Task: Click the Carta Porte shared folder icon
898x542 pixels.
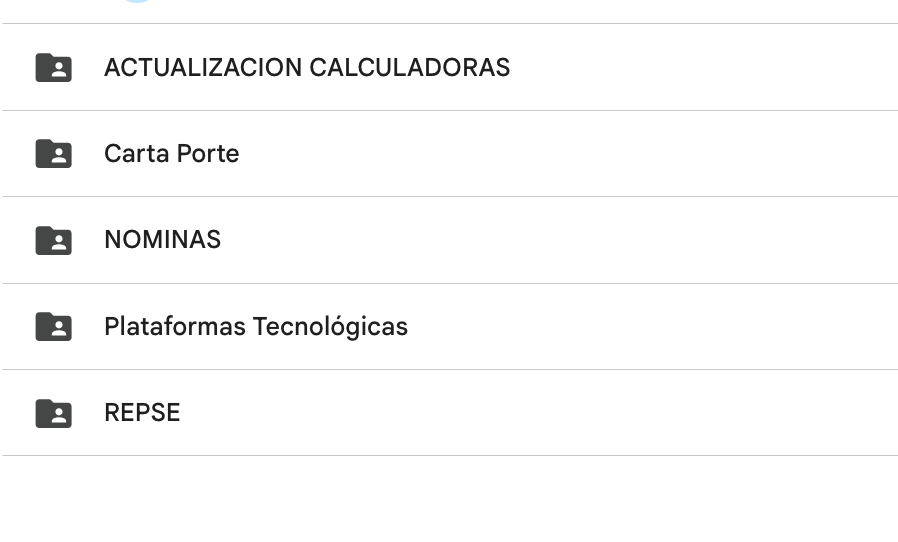Action: pos(53,154)
